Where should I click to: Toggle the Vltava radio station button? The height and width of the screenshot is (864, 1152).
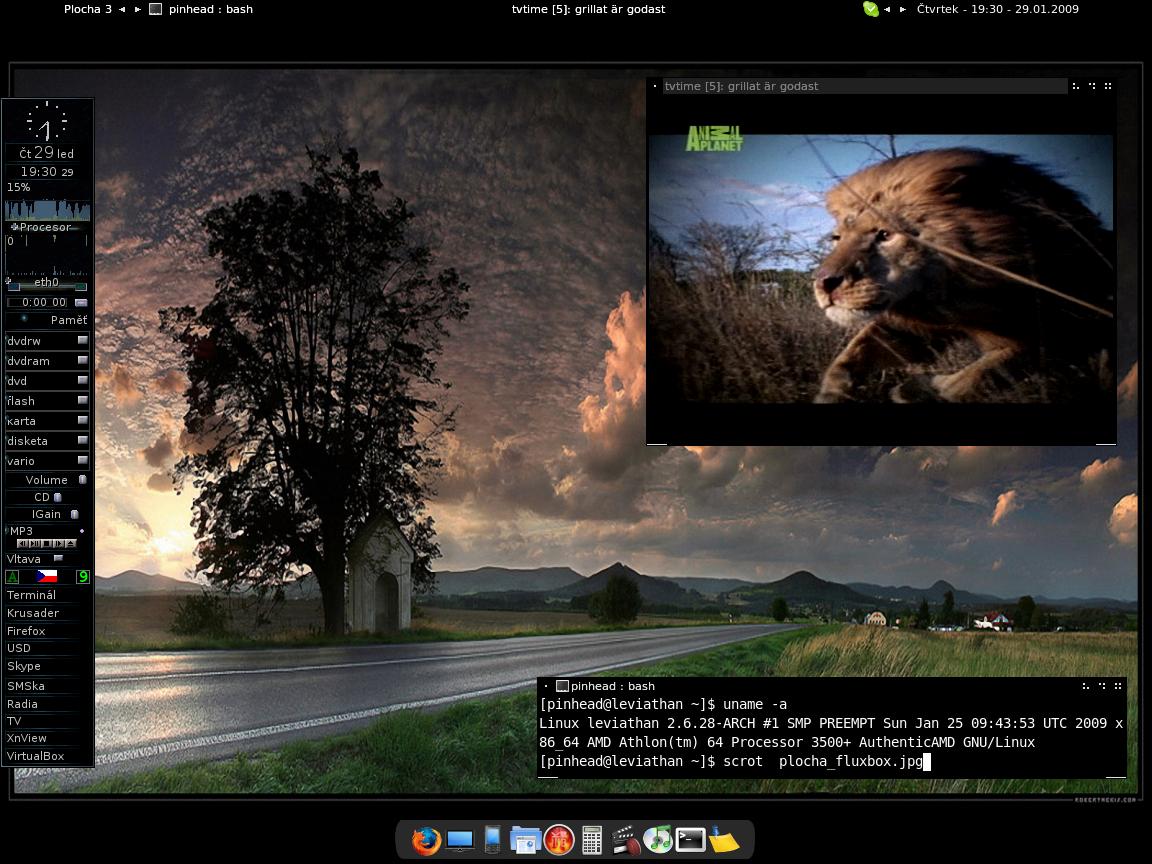(x=58, y=558)
